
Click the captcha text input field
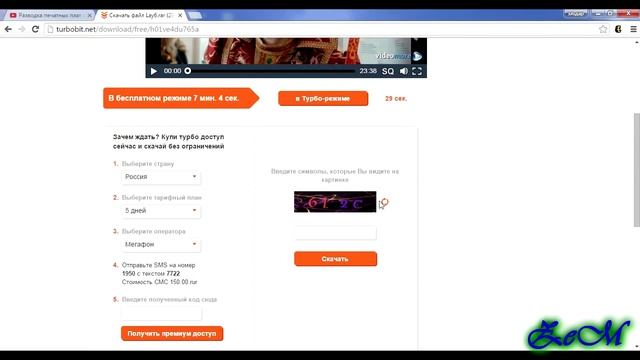coord(336,232)
